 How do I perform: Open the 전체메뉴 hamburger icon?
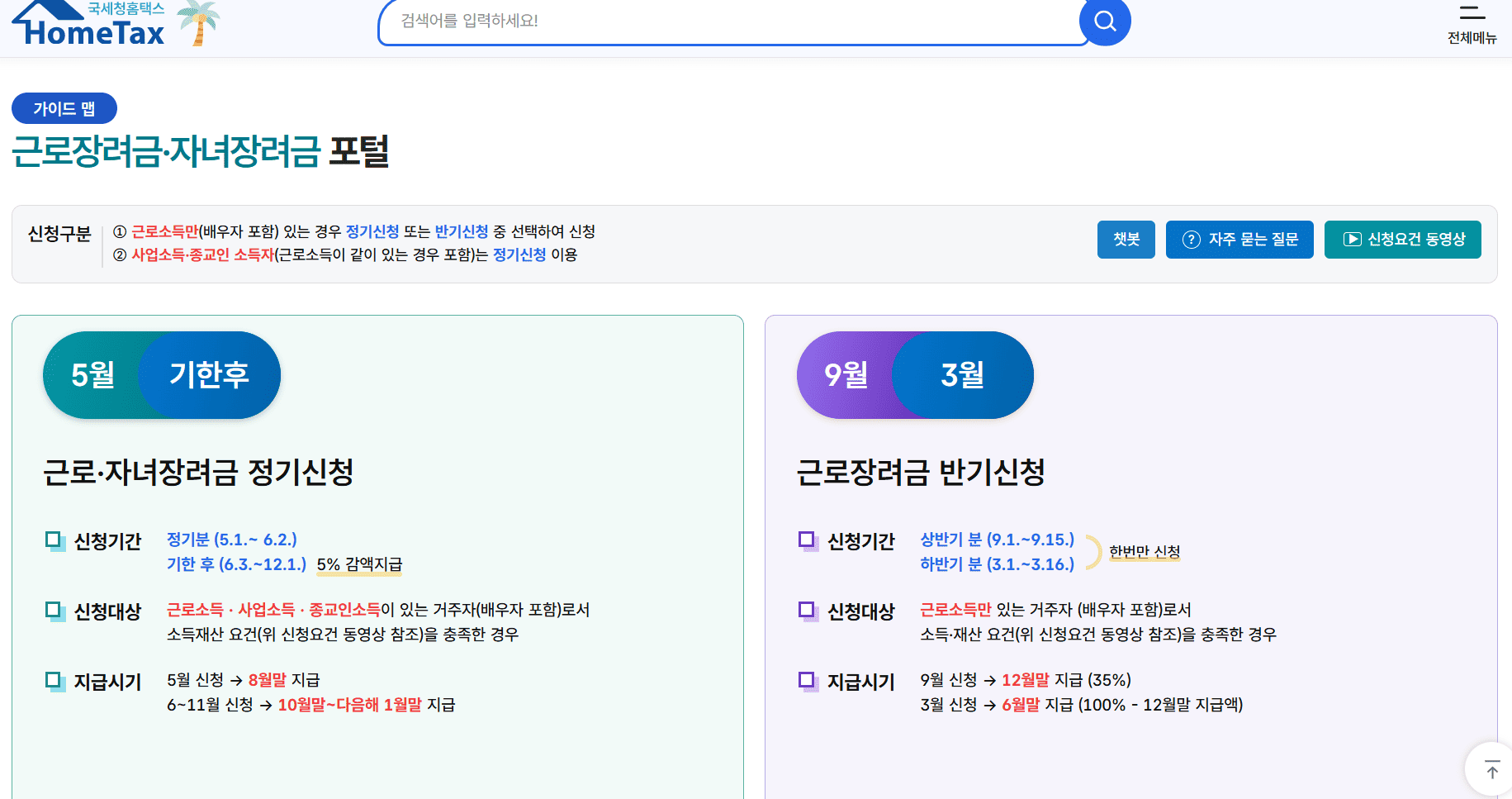(x=1471, y=12)
